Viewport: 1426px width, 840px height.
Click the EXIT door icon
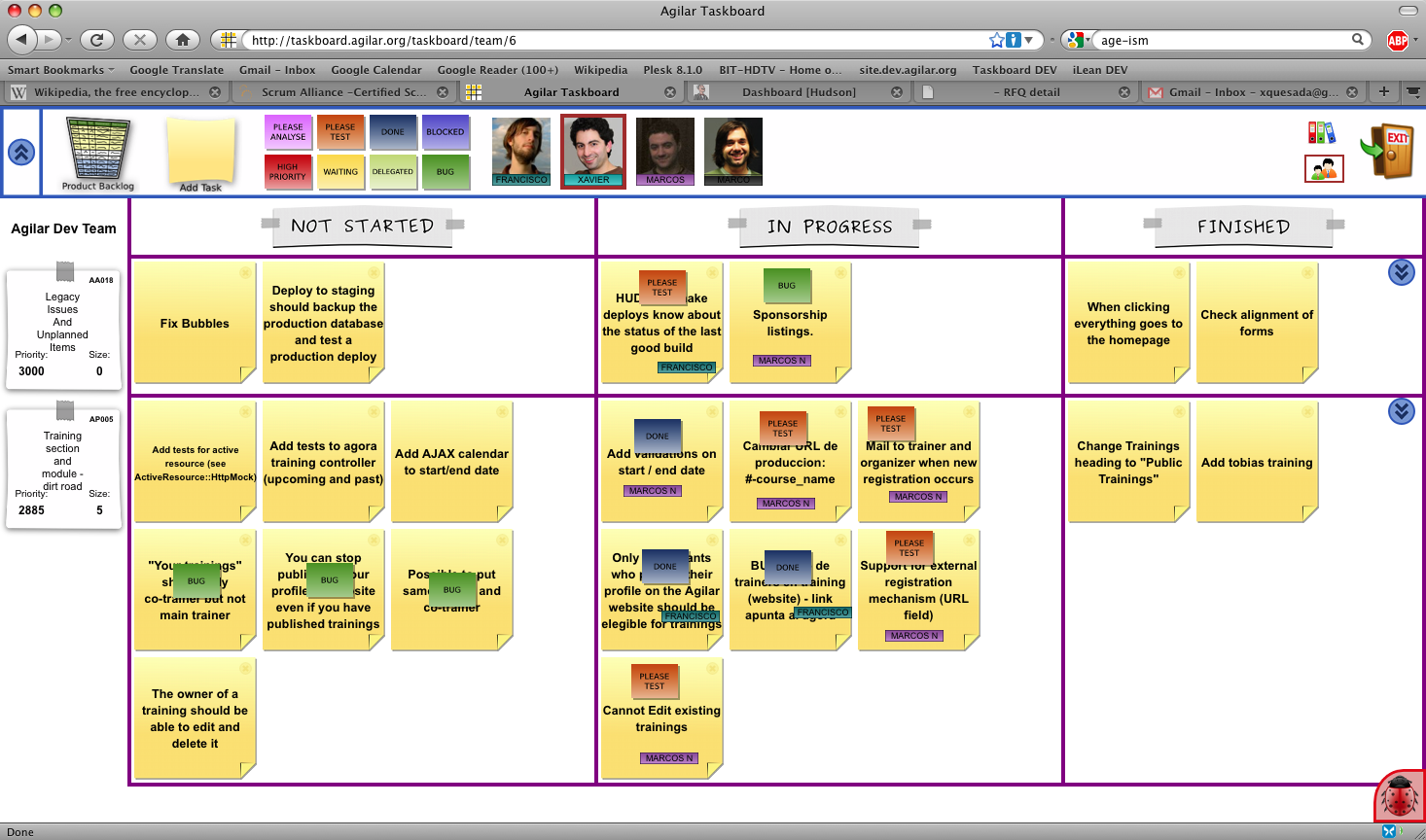pyautogui.click(x=1391, y=151)
